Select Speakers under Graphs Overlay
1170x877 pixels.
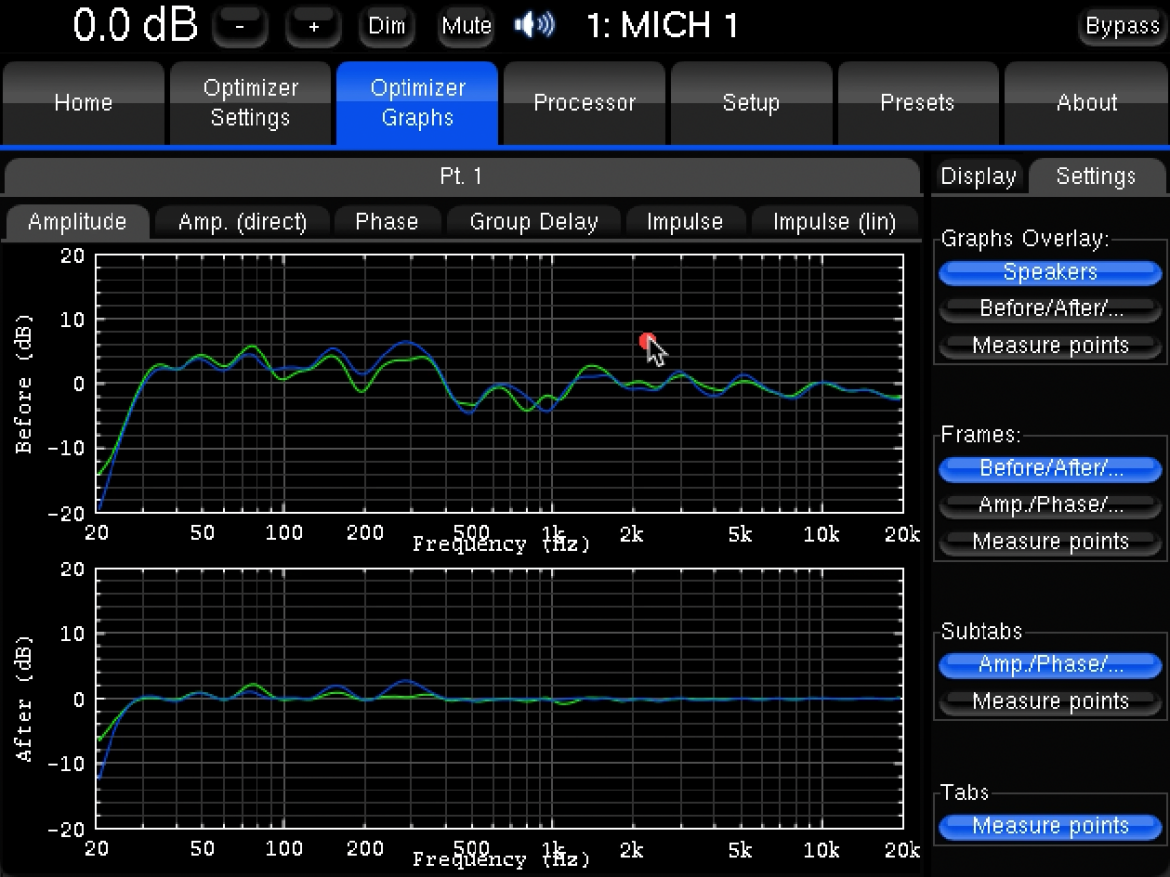point(1051,272)
